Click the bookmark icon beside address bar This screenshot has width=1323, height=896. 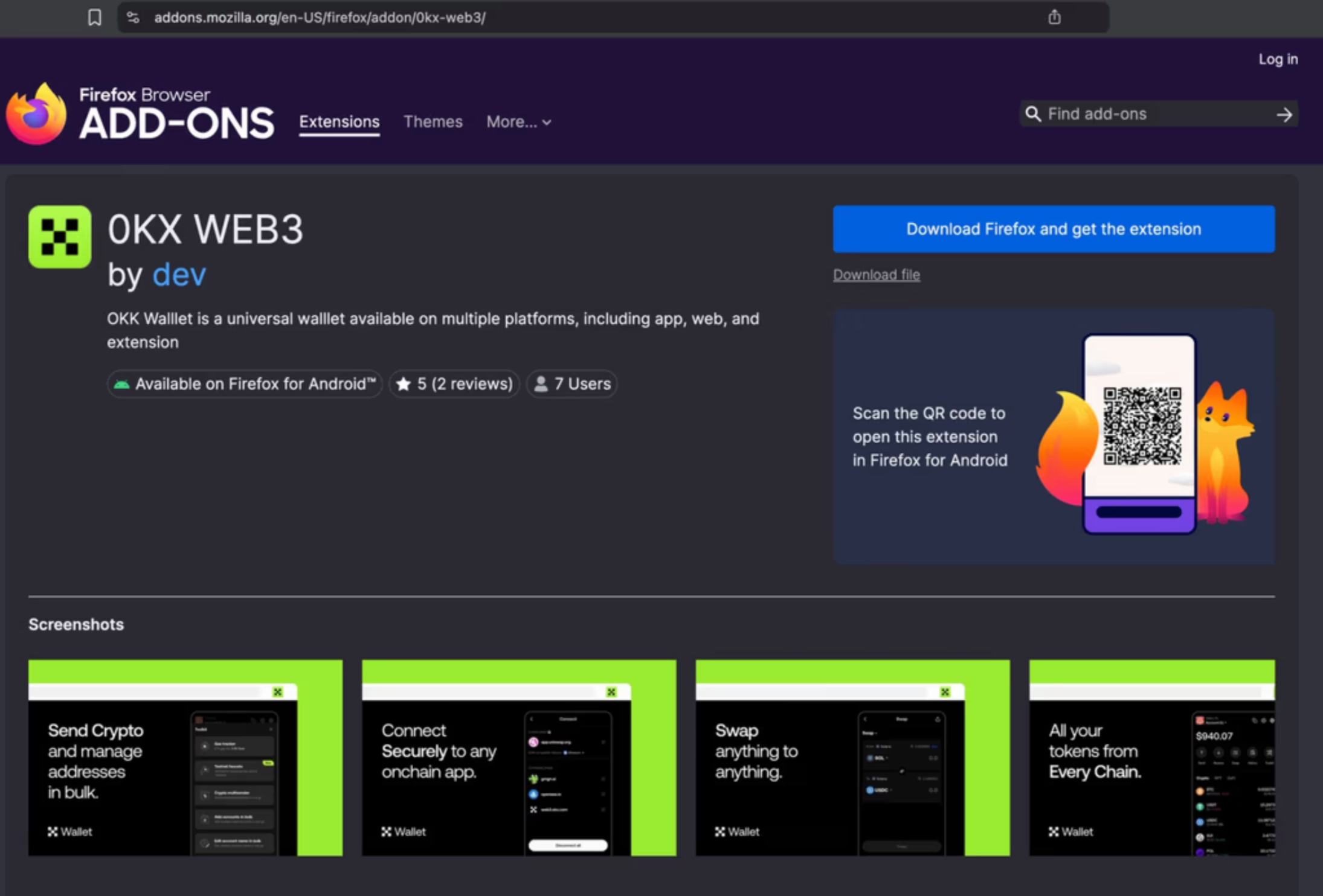pyautogui.click(x=94, y=18)
